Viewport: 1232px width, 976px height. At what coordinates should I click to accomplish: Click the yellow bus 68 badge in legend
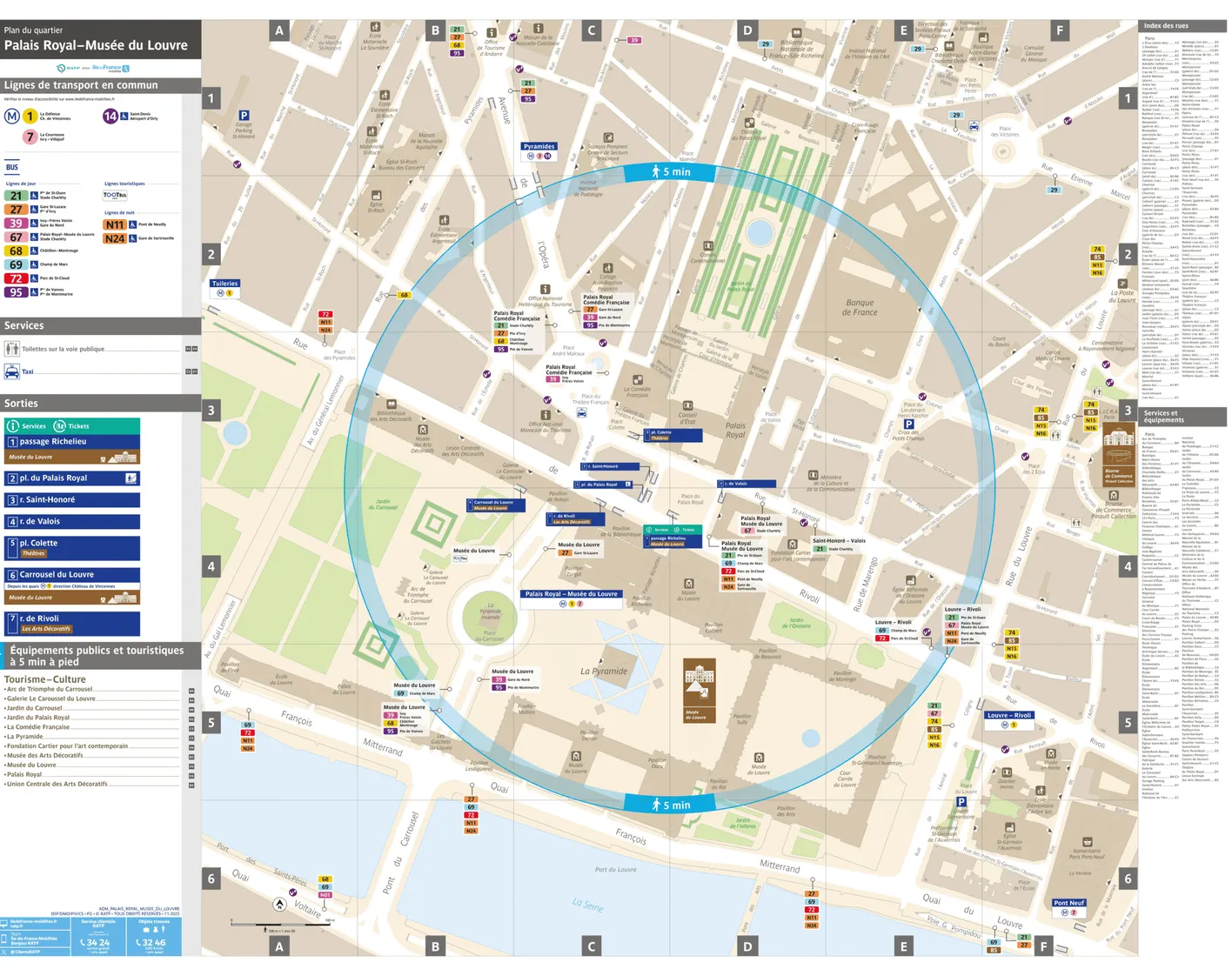(x=16, y=251)
